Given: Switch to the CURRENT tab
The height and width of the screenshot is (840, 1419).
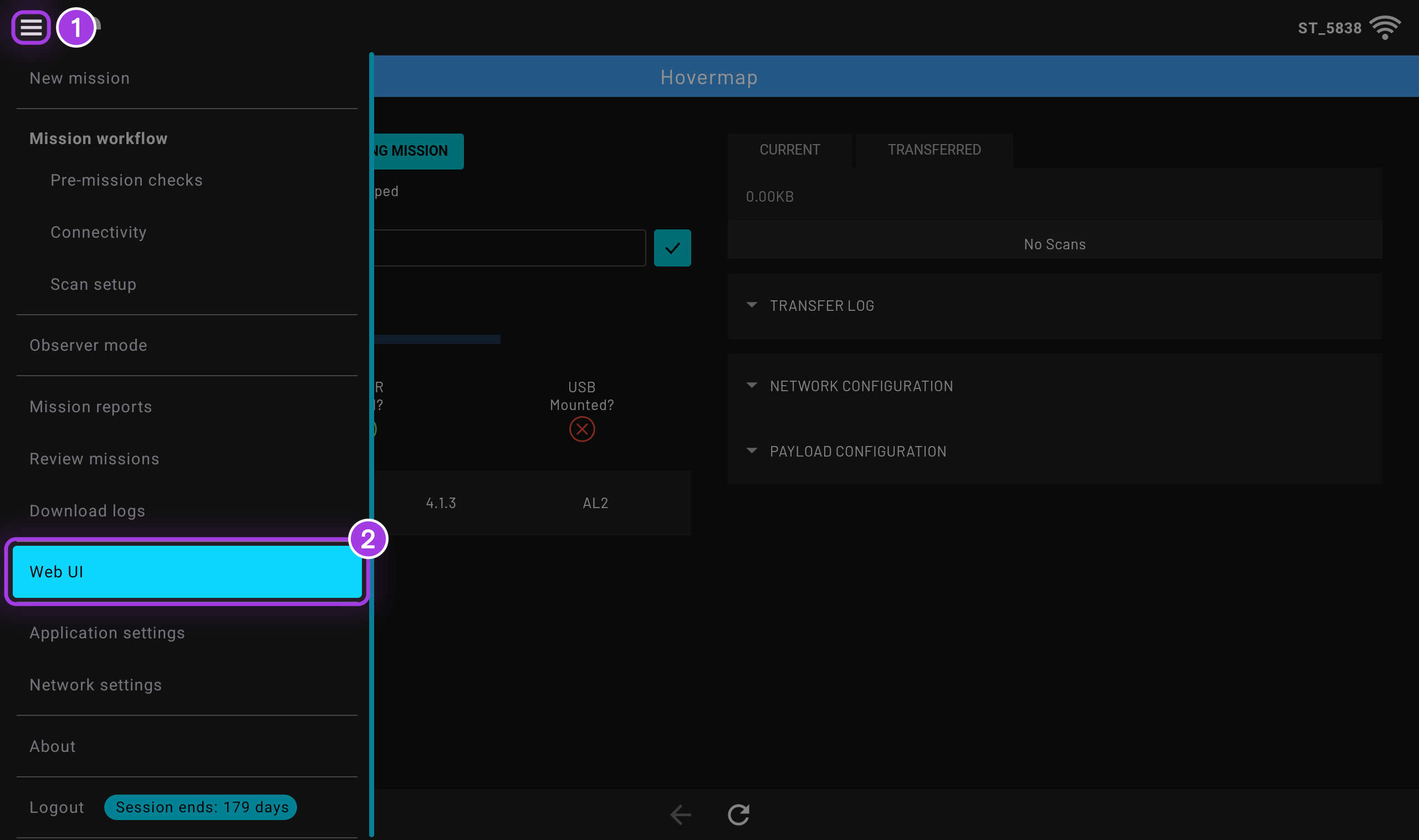Looking at the screenshot, I should click(x=789, y=150).
